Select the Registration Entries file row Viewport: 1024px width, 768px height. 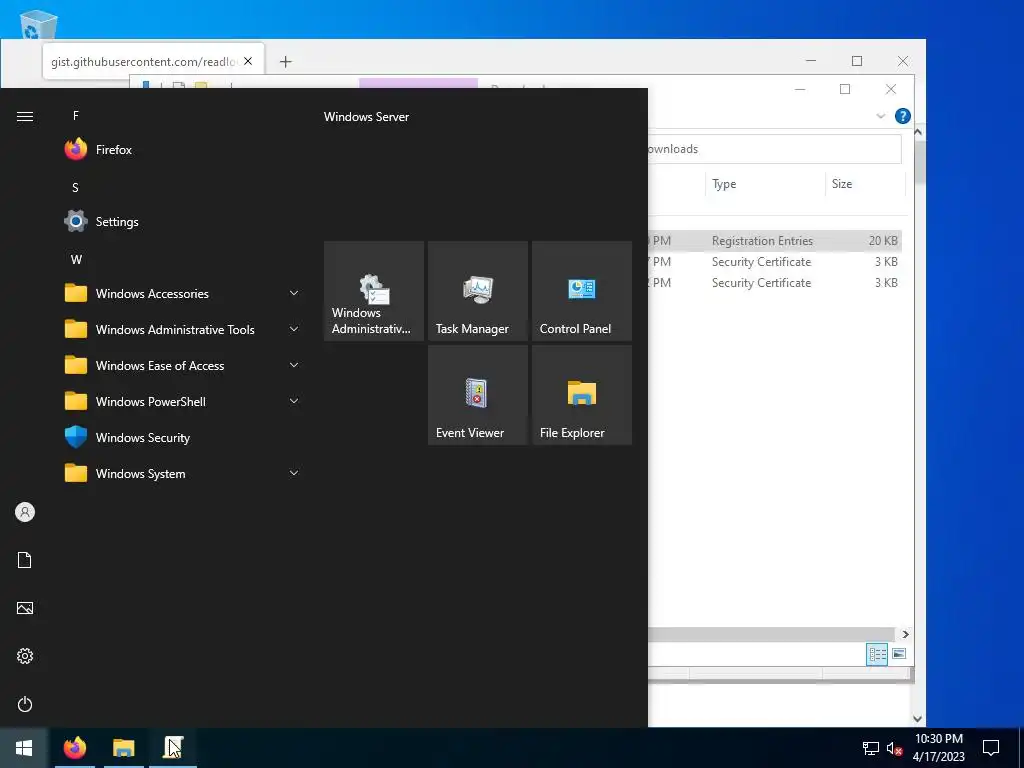click(x=775, y=241)
